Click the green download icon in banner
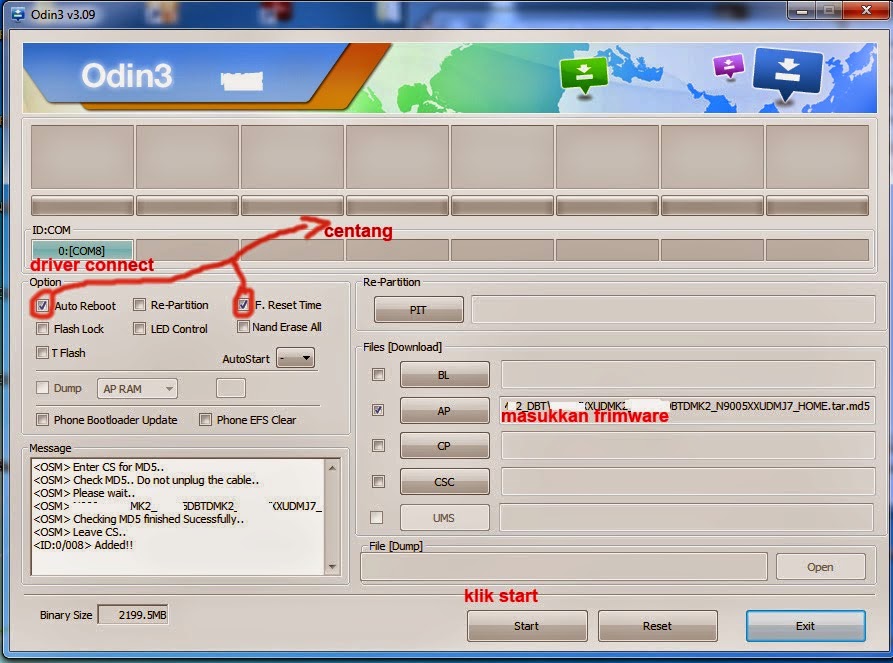This screenshot has height=663, width=893. (x=583, y=75)
